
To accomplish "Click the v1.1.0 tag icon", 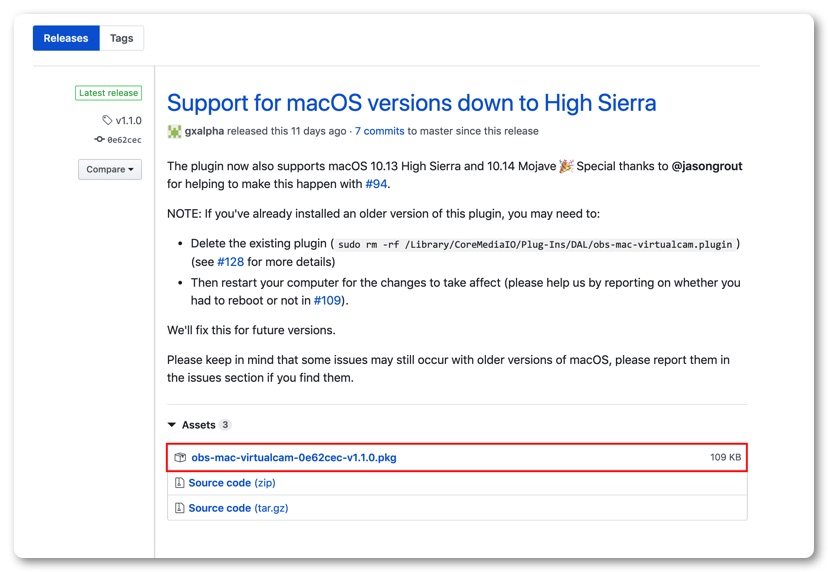I will pos(108,121).
